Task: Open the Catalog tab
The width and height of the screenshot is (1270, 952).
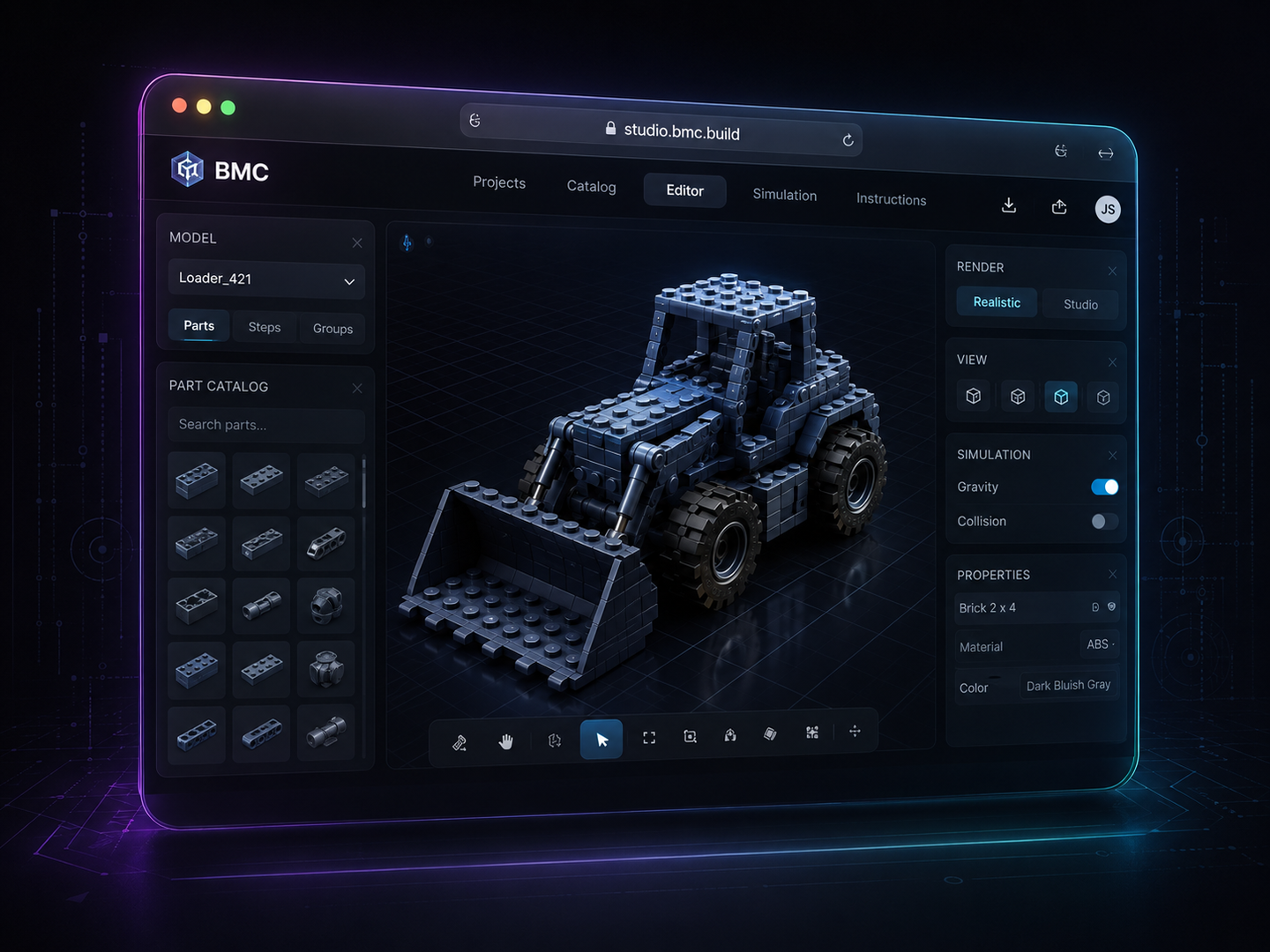Action: tap(592, 187)
